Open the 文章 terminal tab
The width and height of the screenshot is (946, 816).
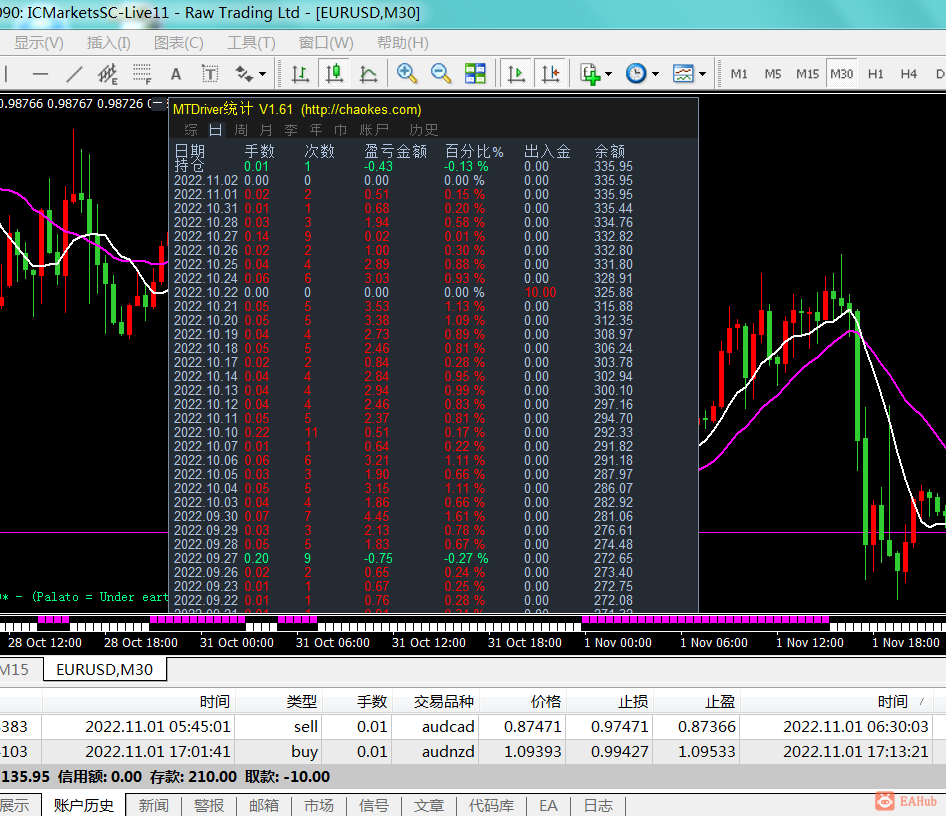pos(428,805)
